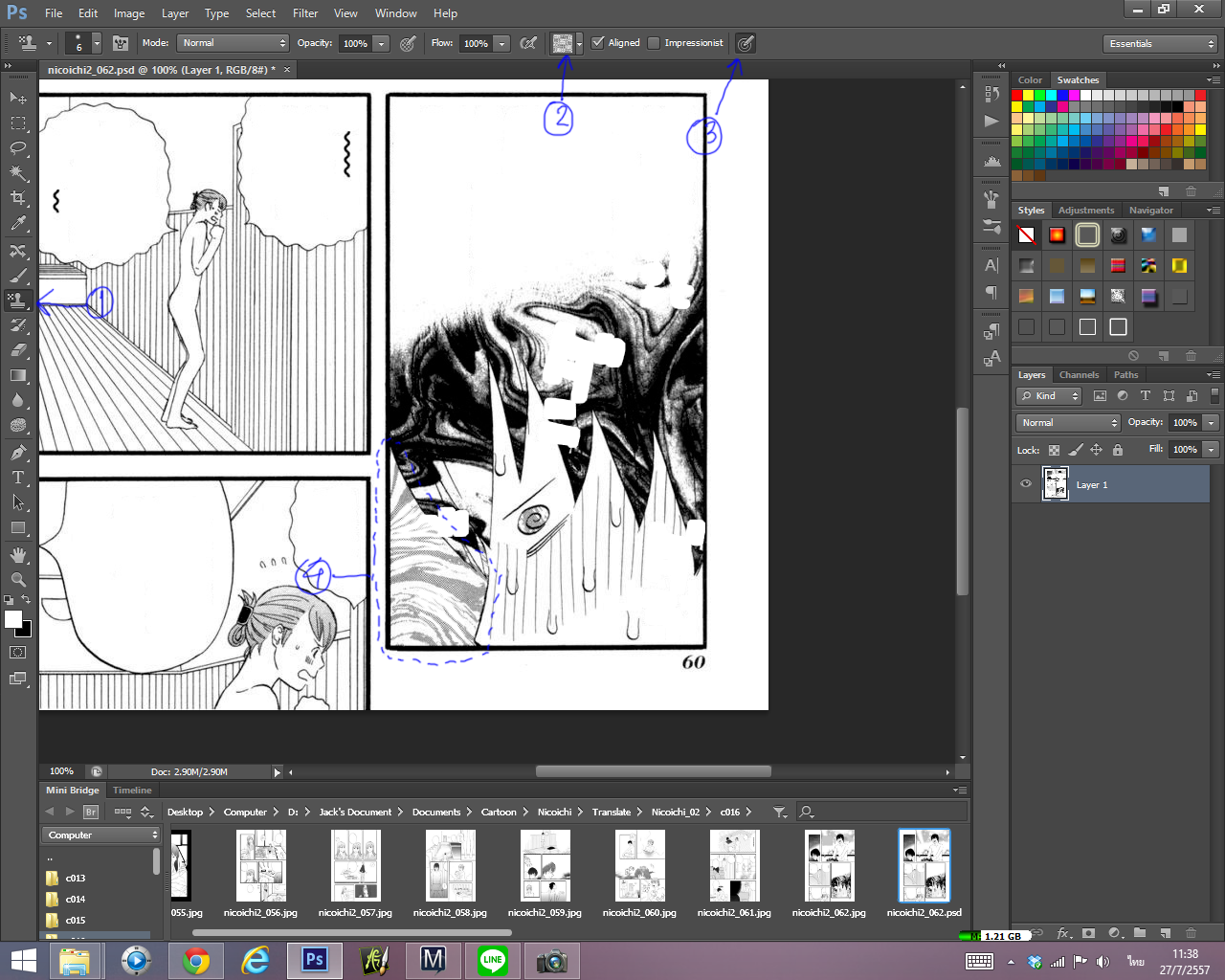The image size is (1225, 980).
Task: Open the layer blend mode Normal dropdown
Action: (1068, 423)
